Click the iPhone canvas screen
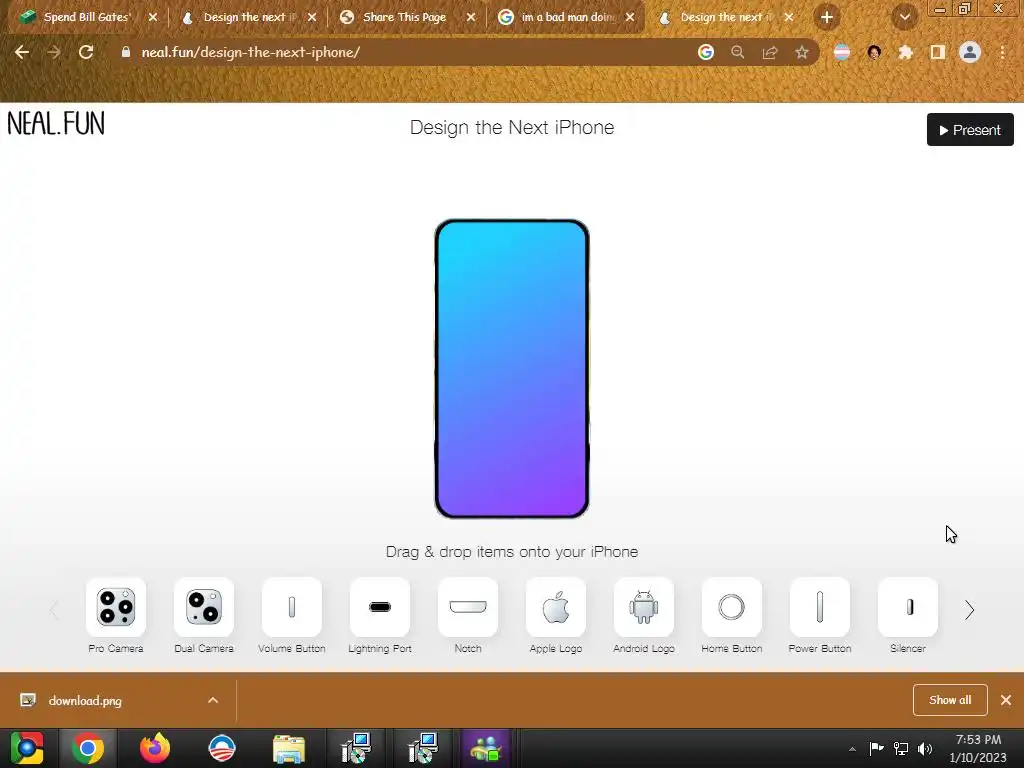The width and height of the screenshot is (1024, 768). click(x=512, y=369)
